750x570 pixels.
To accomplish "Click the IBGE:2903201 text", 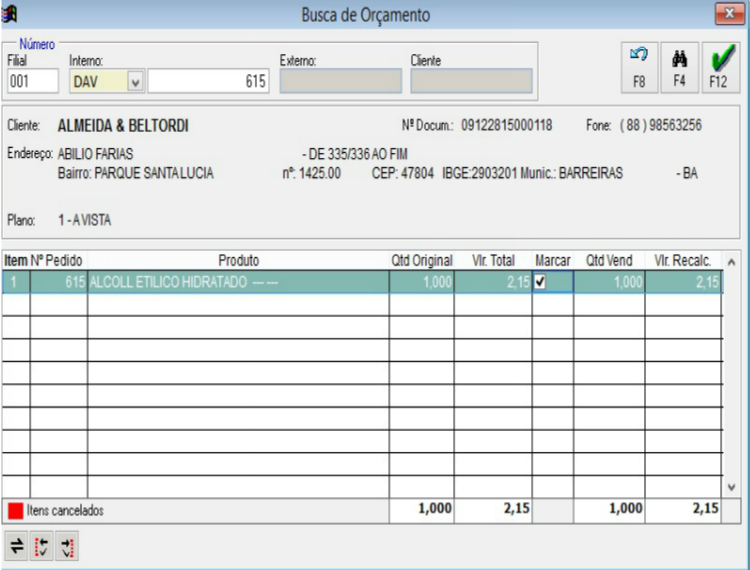I will [479, 173].
